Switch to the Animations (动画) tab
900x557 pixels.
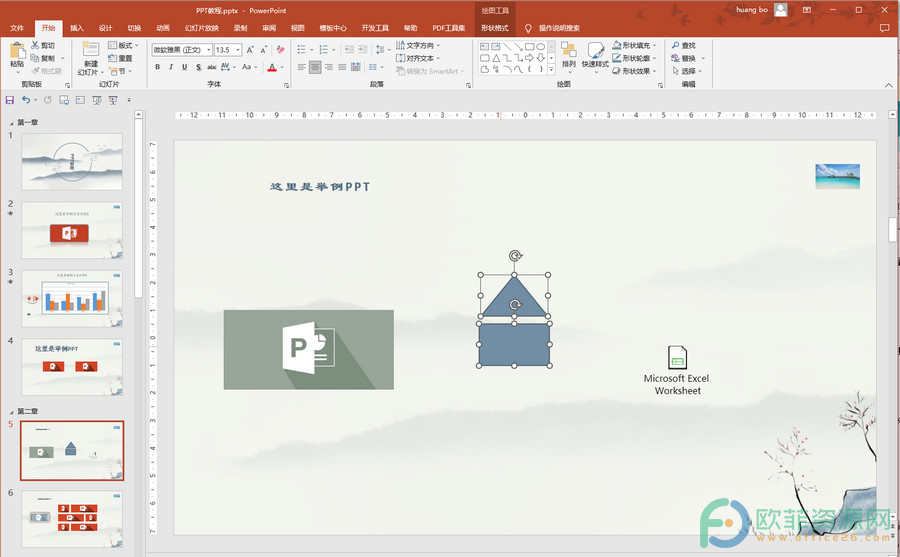(x=163, y=28)
